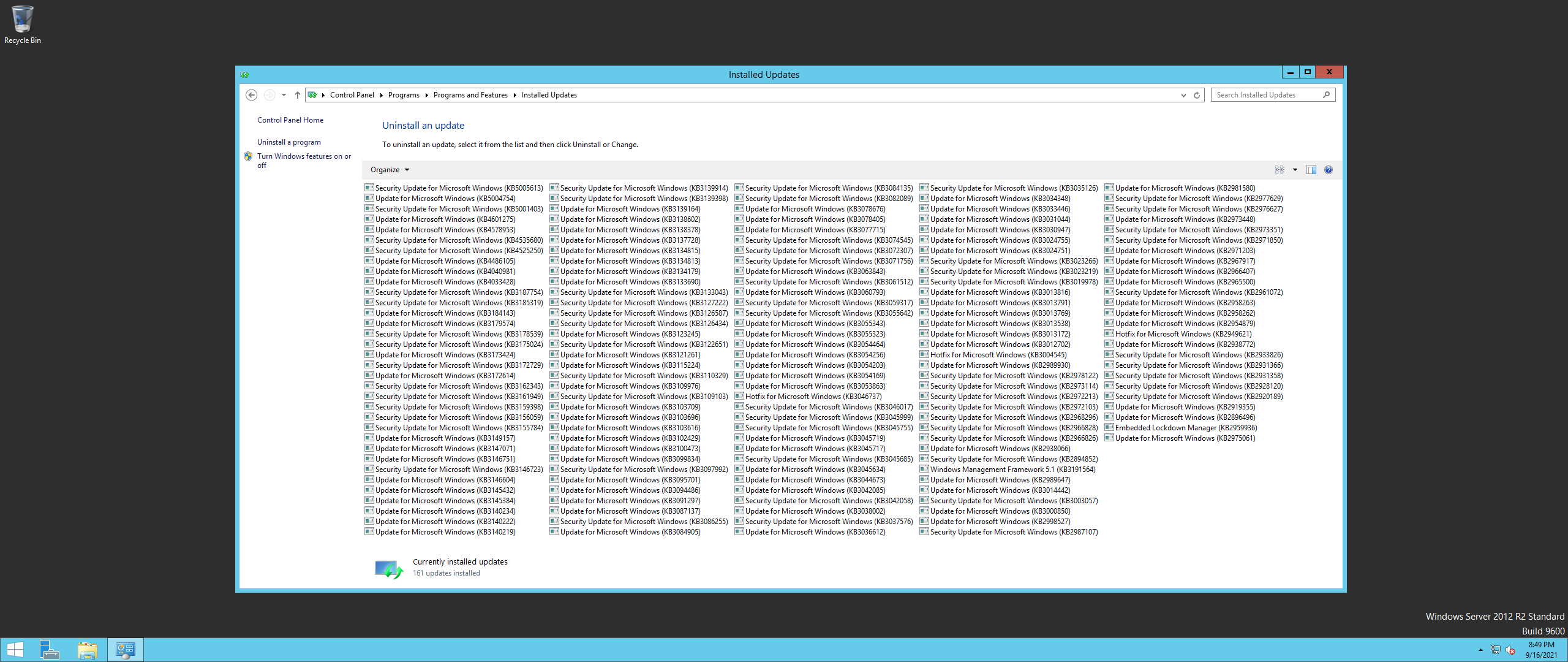Click Uninstall a program link

tap(289, 142)
